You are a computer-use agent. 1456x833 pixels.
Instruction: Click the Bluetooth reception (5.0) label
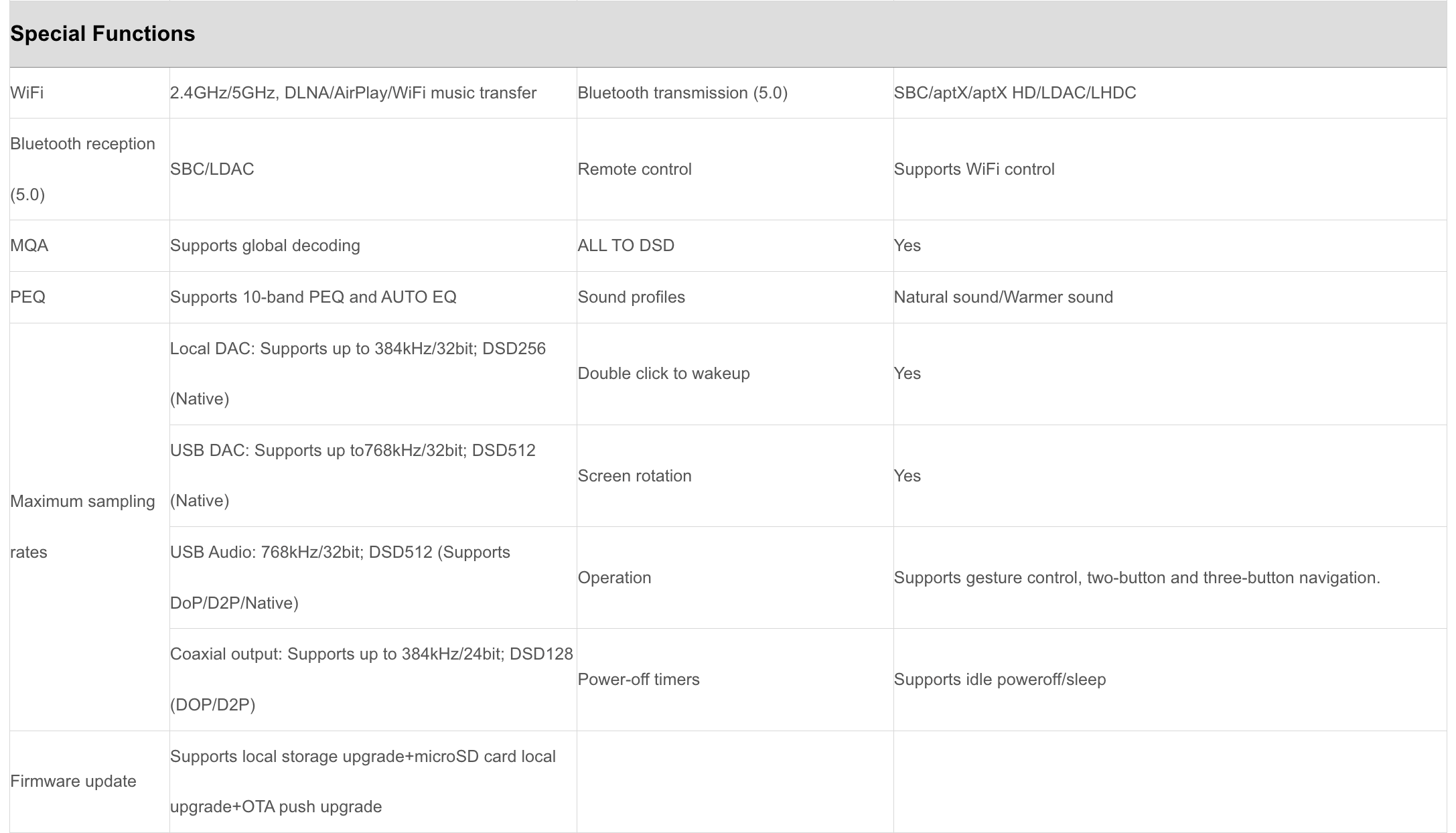82,169
